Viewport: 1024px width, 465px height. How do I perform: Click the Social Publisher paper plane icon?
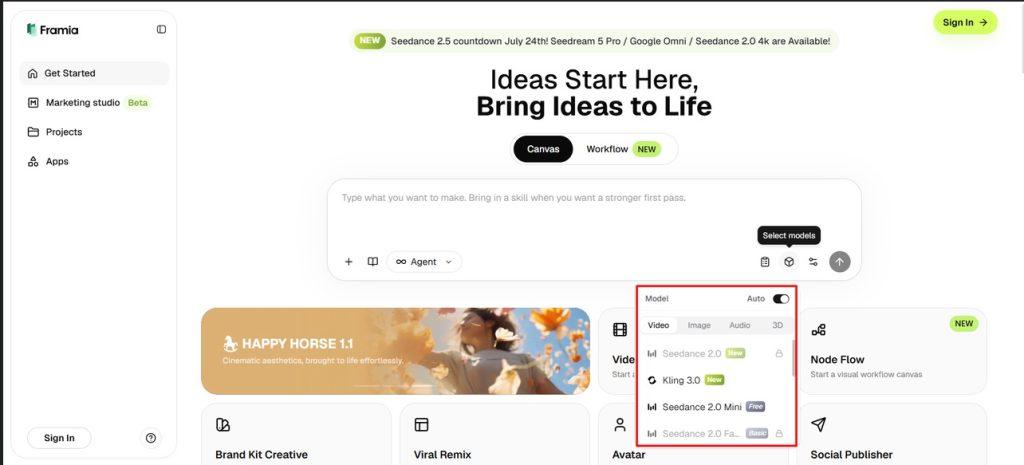pos(818,425)
